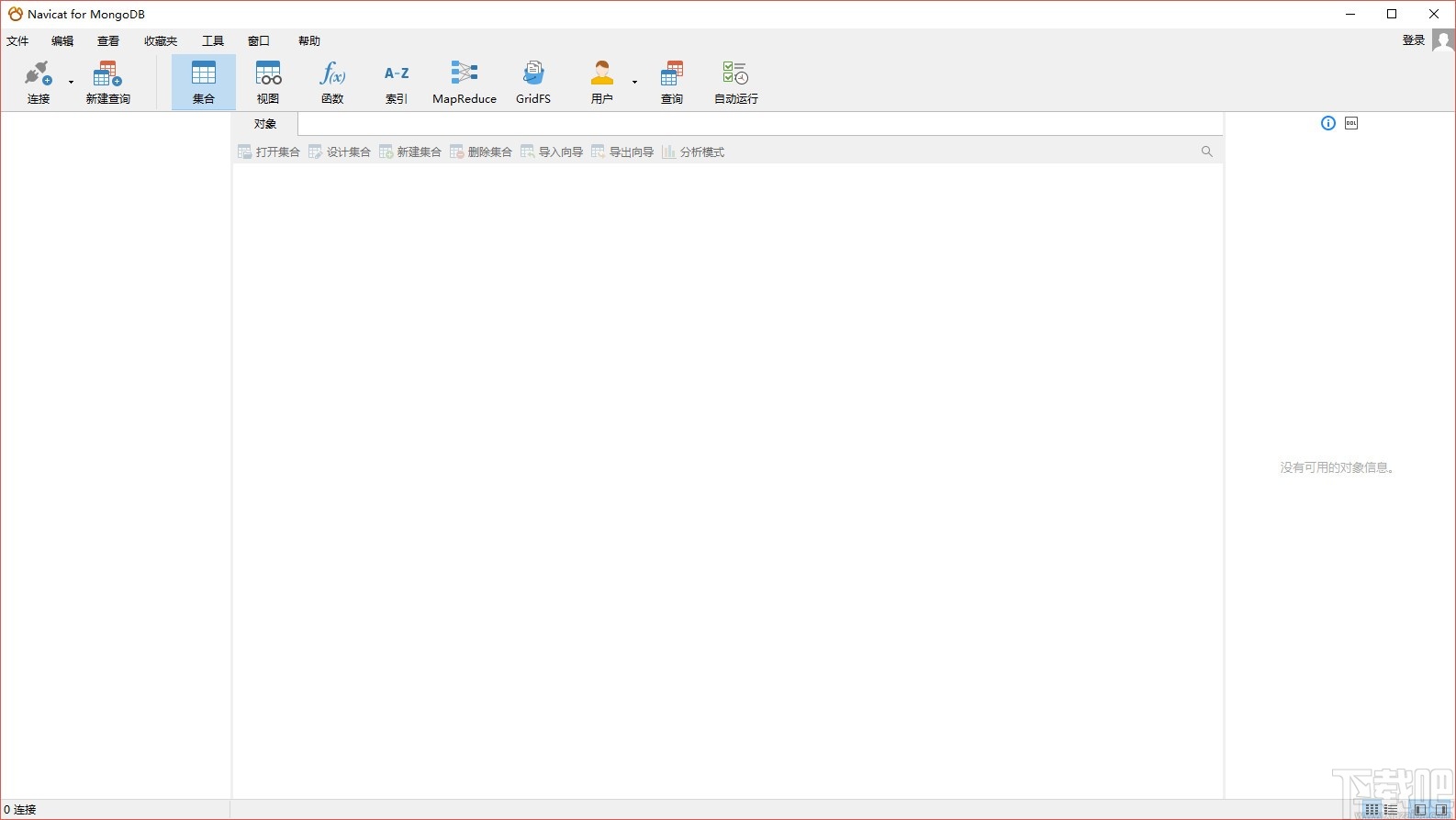Expand the 连接 dropdown arrow
This screenshot has width=1456, height=820.
pos(71,83)
